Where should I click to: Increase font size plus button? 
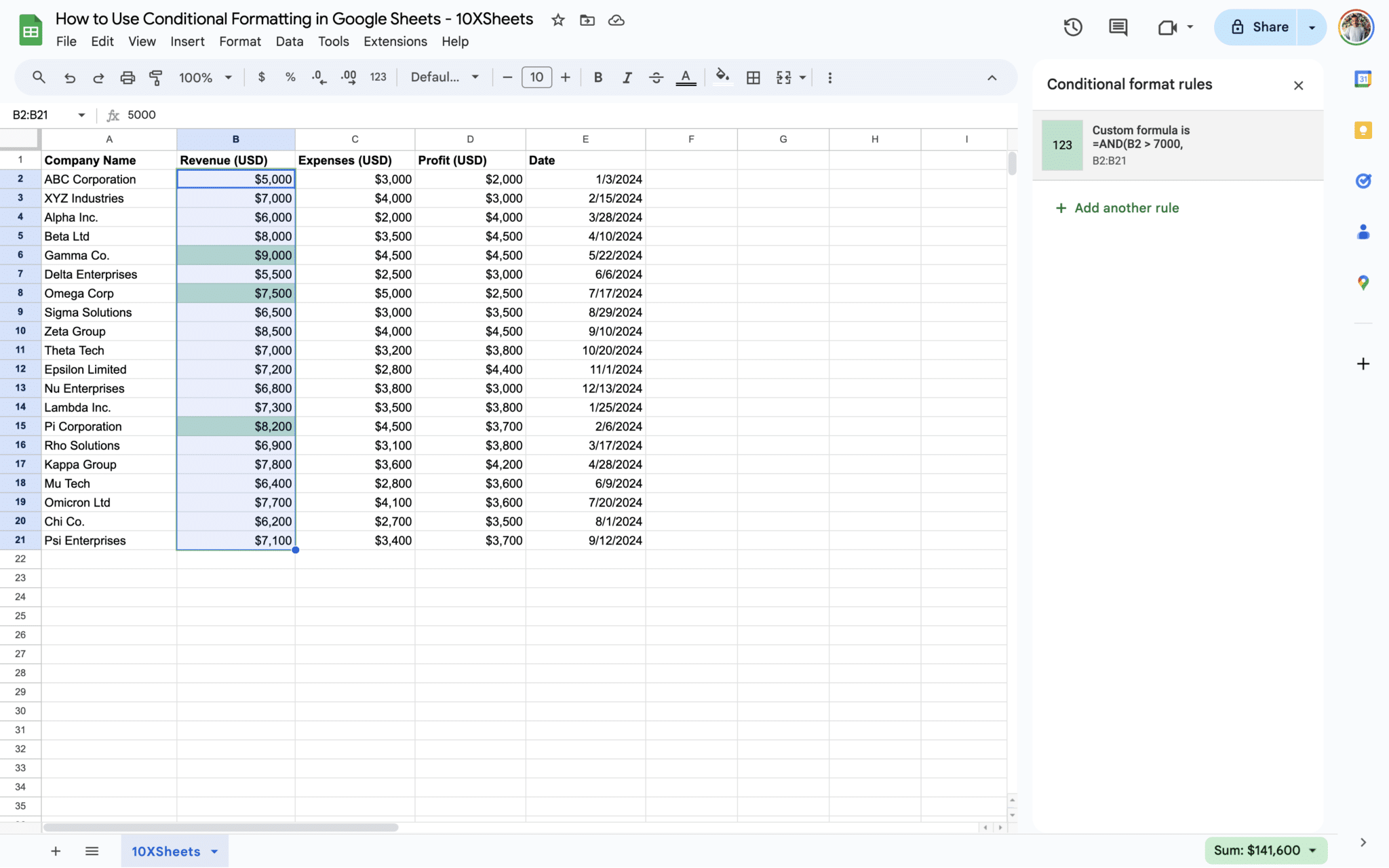566,77
